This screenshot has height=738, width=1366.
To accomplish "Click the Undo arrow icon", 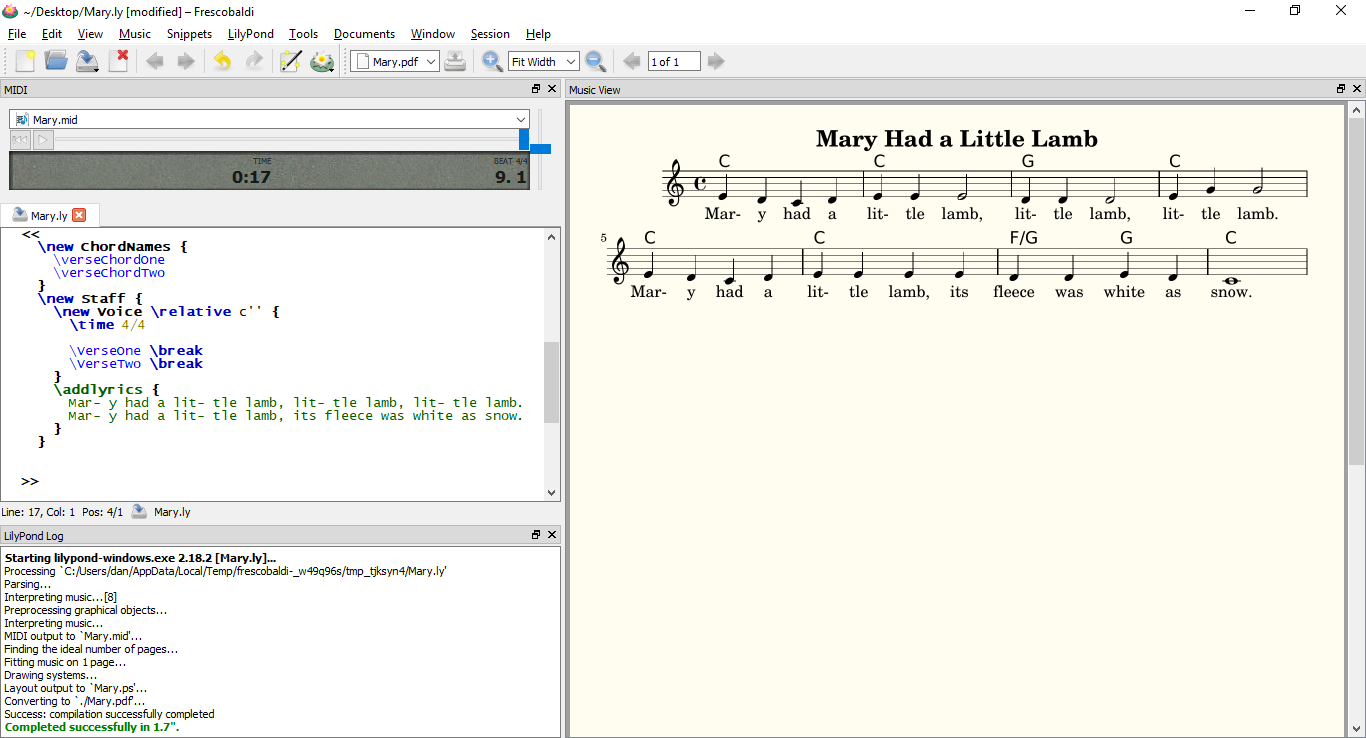I will tap(223, 62).
